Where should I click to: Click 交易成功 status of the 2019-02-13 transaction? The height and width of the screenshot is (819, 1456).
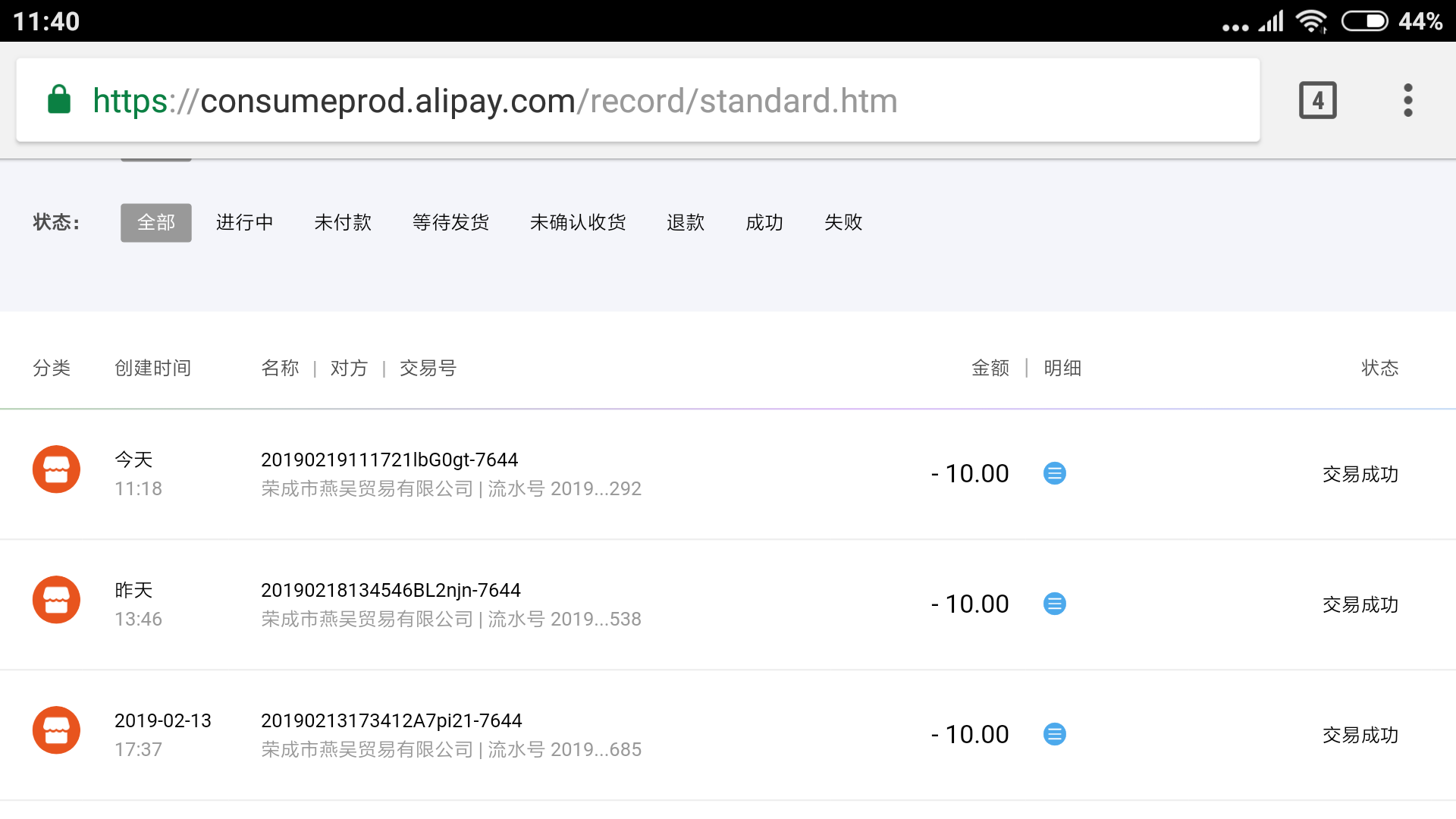1360,735
